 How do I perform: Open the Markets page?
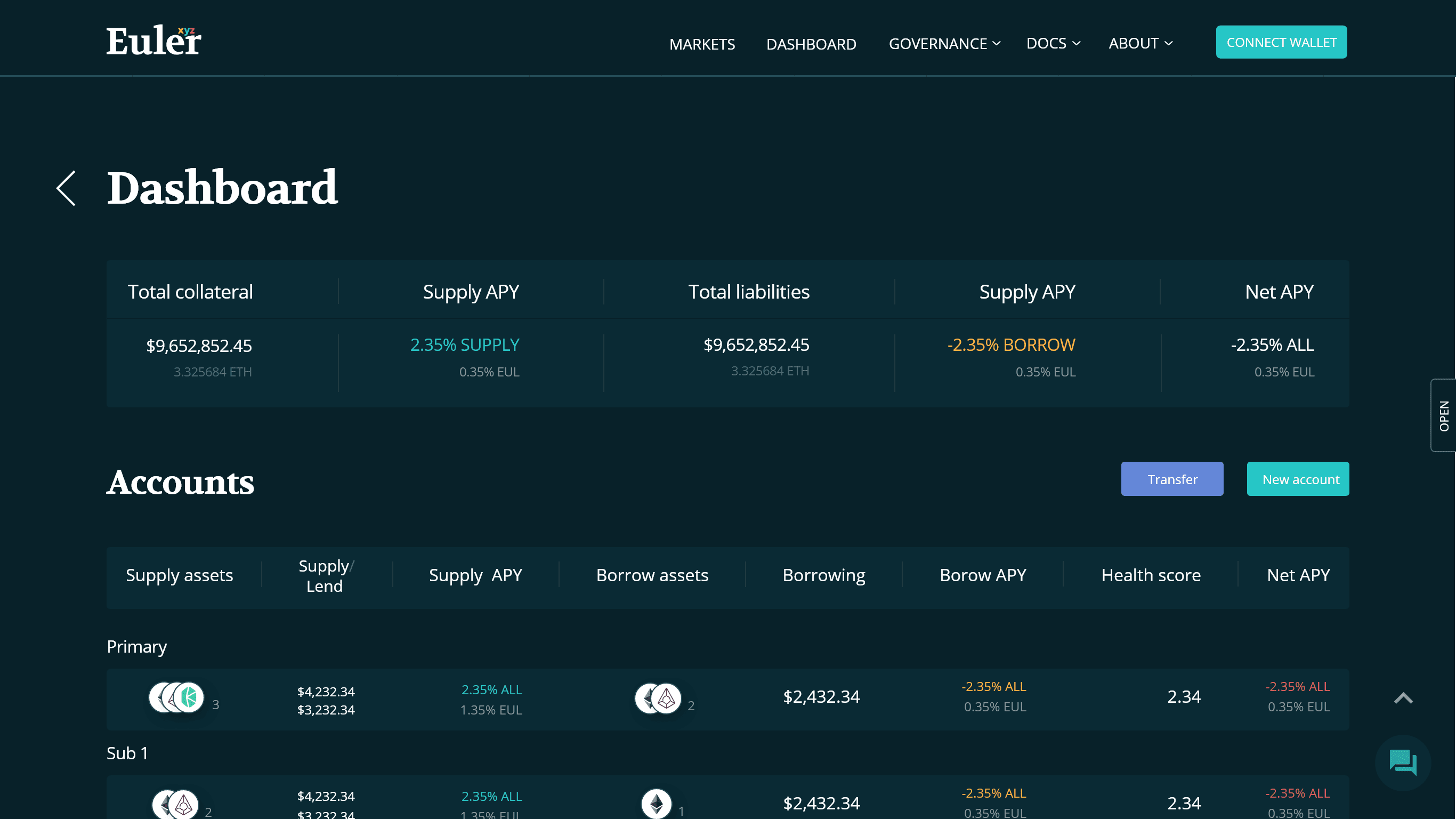(x=702, y=44)
